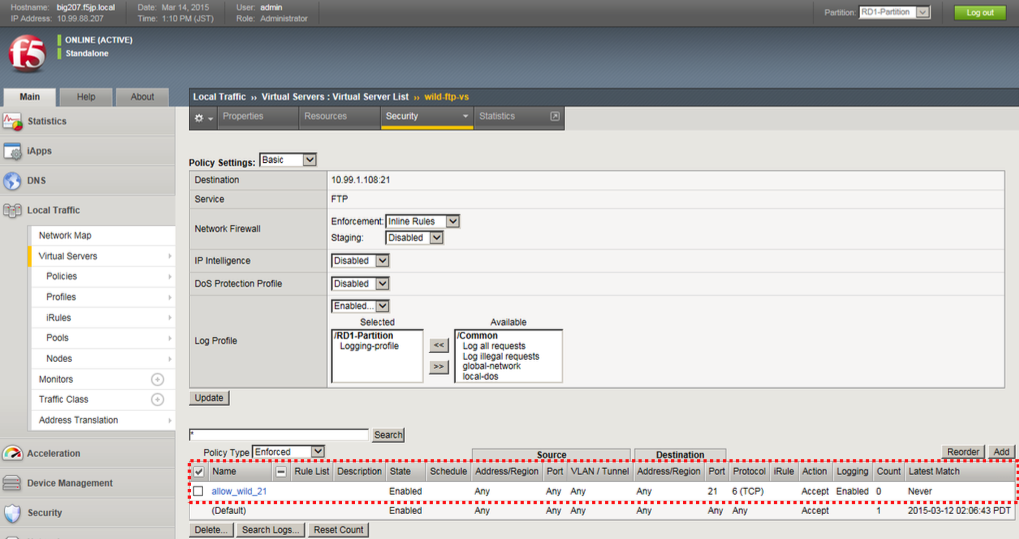Open iRules in sidebar
Viewport: 1019px width, 539px height.
click(x=58, y=318)
